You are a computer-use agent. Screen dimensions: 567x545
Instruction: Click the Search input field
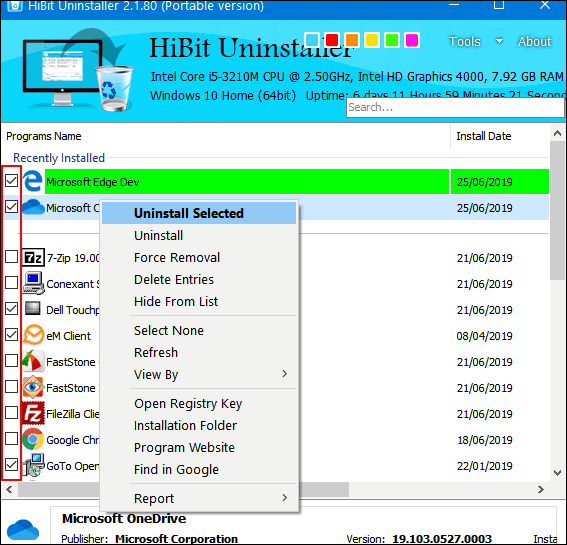point(455,107)
